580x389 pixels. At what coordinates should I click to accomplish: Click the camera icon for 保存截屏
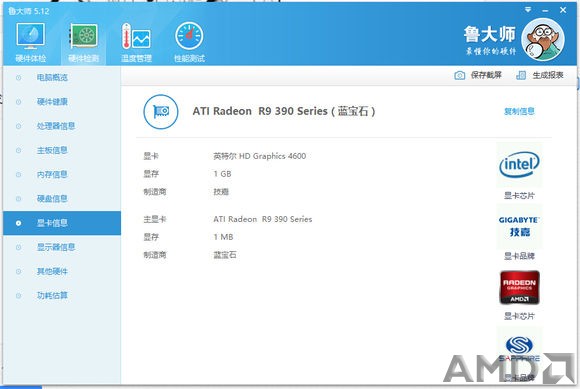pos(459,75)
